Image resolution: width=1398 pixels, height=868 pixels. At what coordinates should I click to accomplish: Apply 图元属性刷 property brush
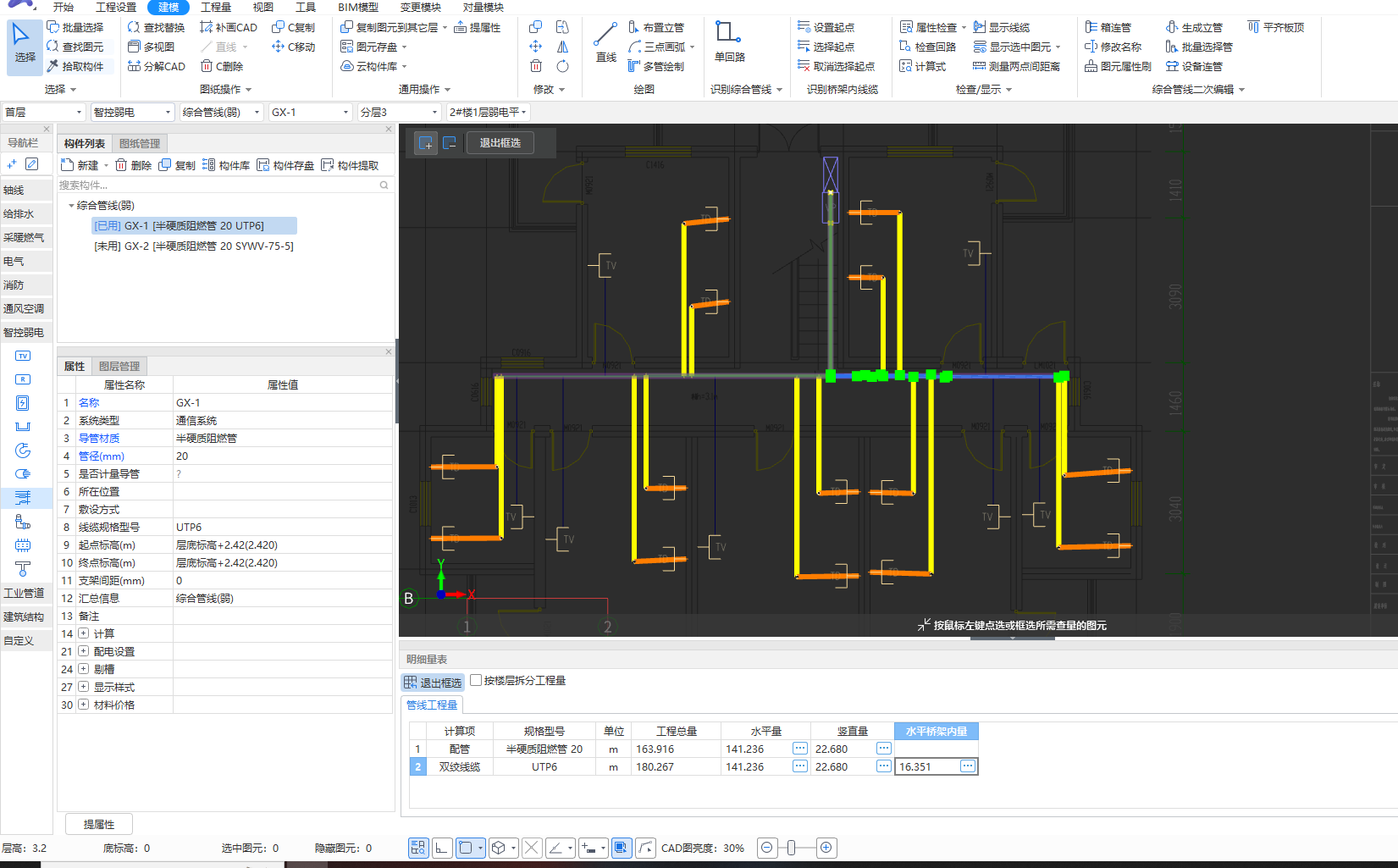(1119, 66)
